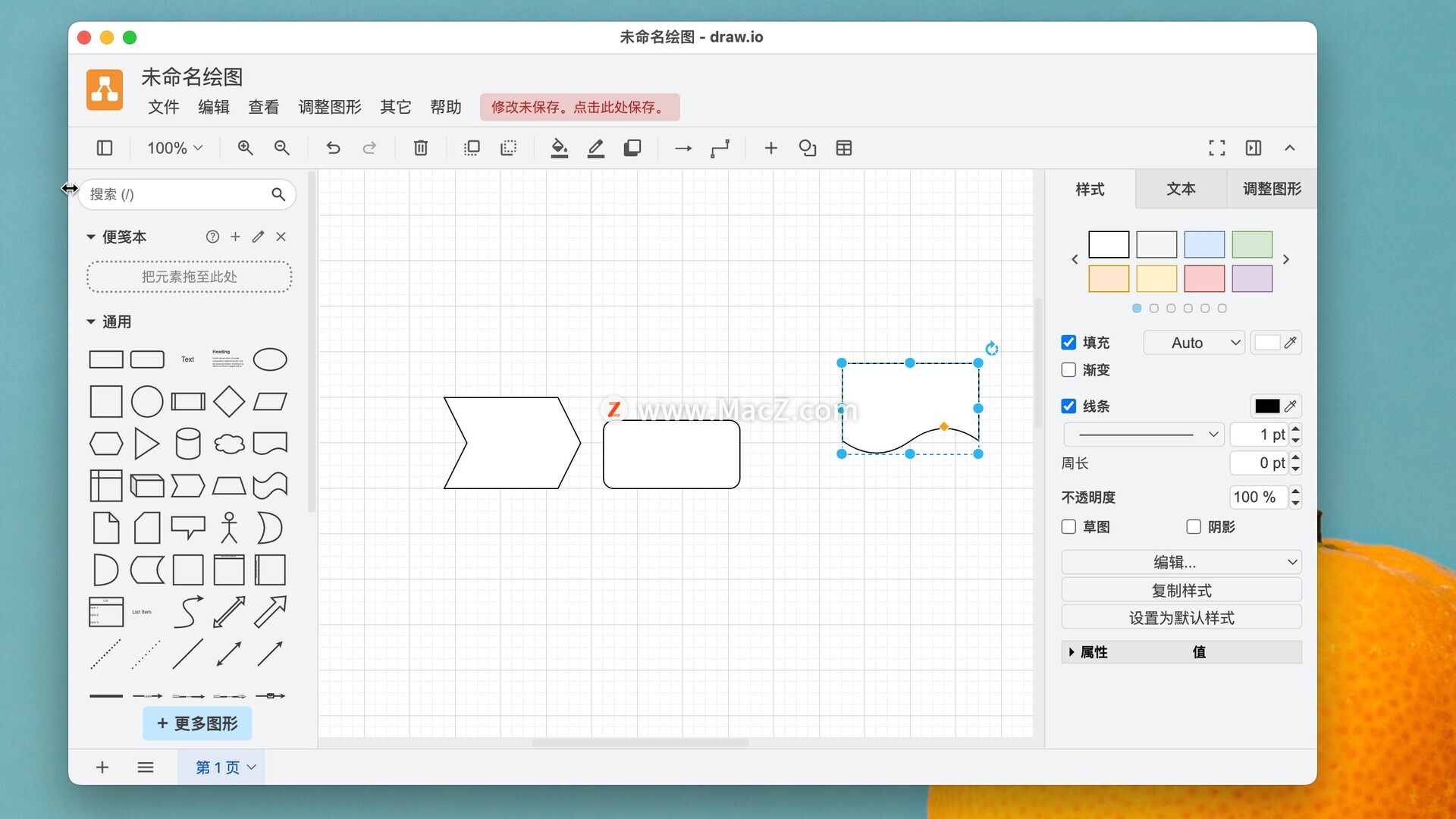Open the 文件 menu
Screen dimensions: 1456x819
pyautogui.click(x=164, y=107)
